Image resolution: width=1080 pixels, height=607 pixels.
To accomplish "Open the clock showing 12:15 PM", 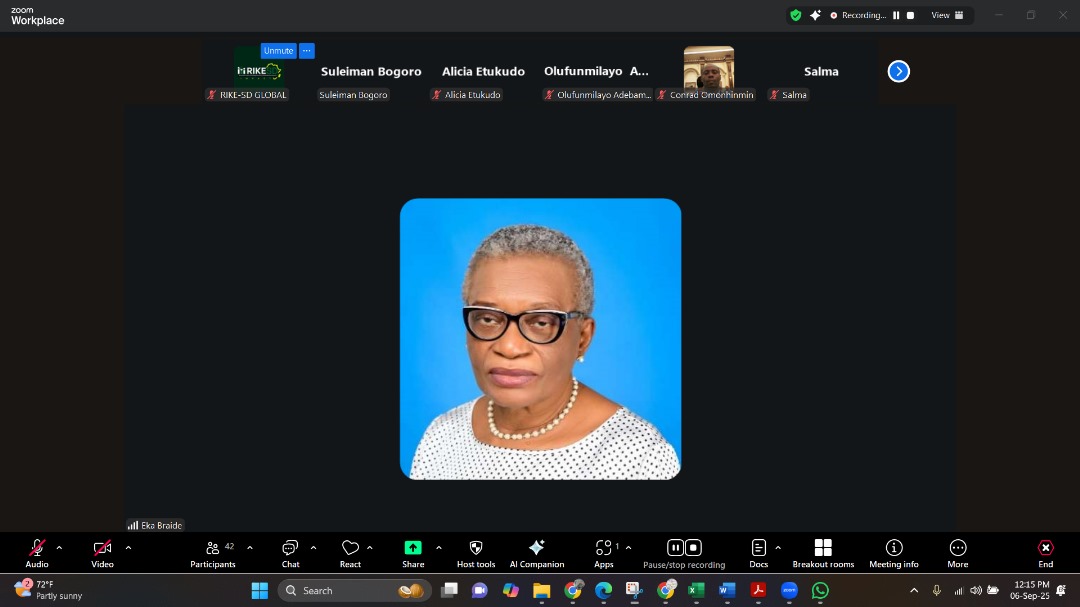I will tap(1030, 590).
